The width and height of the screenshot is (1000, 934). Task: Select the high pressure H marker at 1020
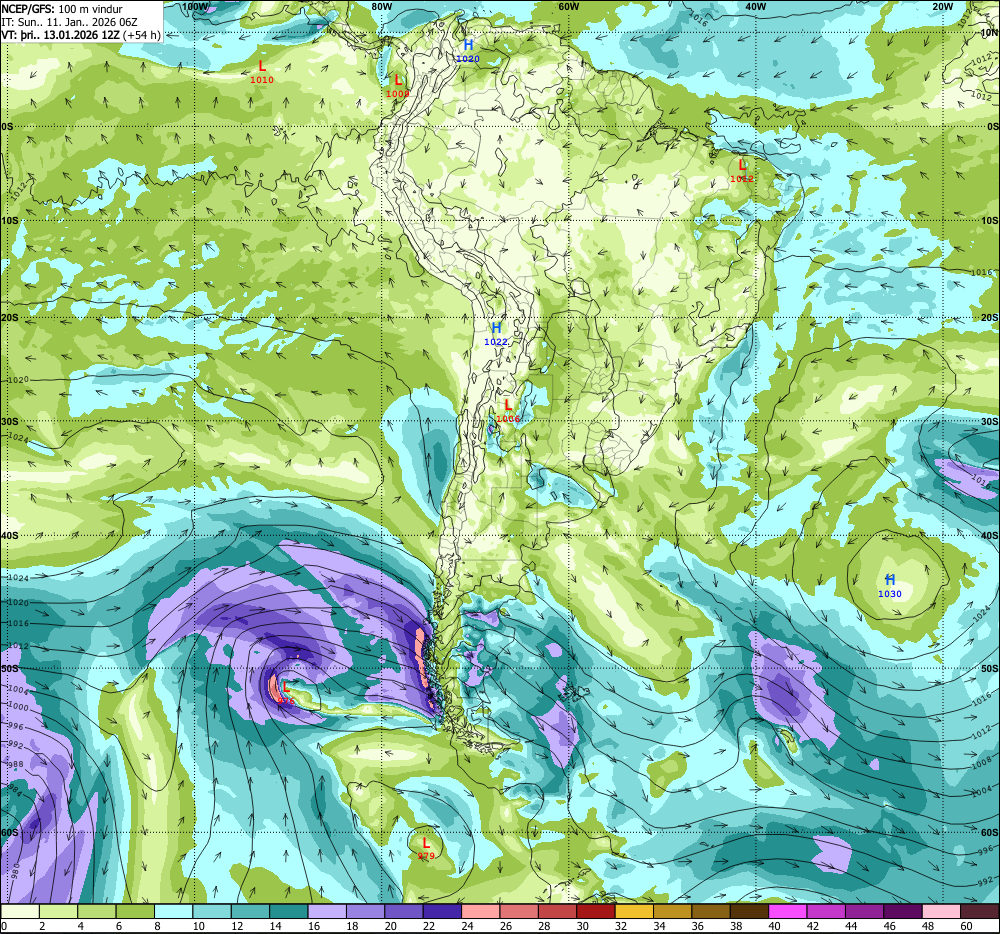click(468, 50)
